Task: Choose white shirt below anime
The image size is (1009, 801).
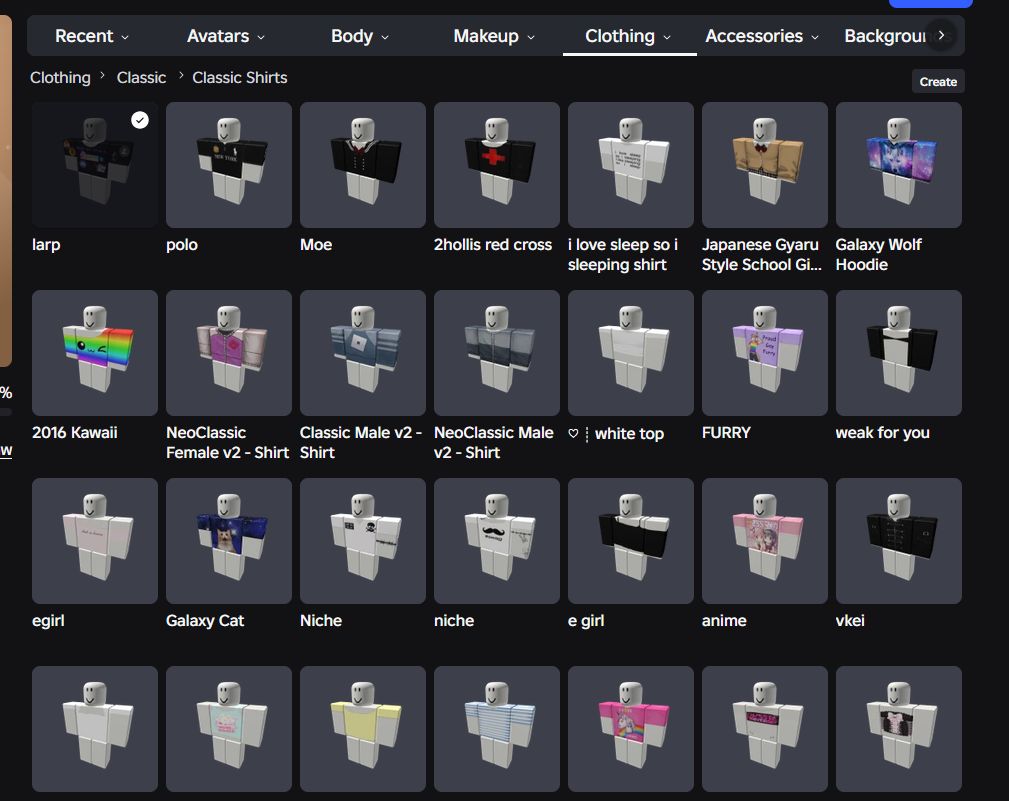Action: coord(764,728)
